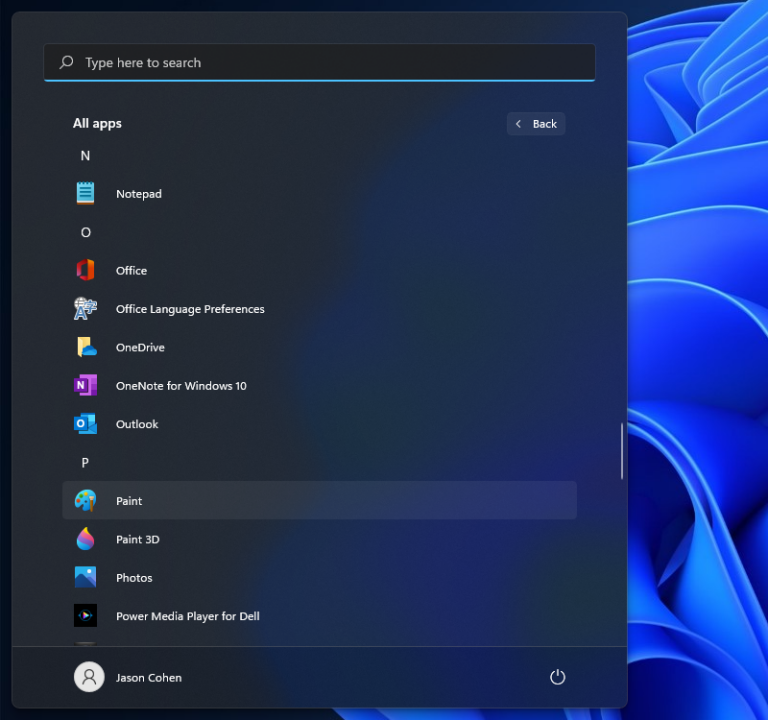Select the letter N section header

[x=85, y=156]
